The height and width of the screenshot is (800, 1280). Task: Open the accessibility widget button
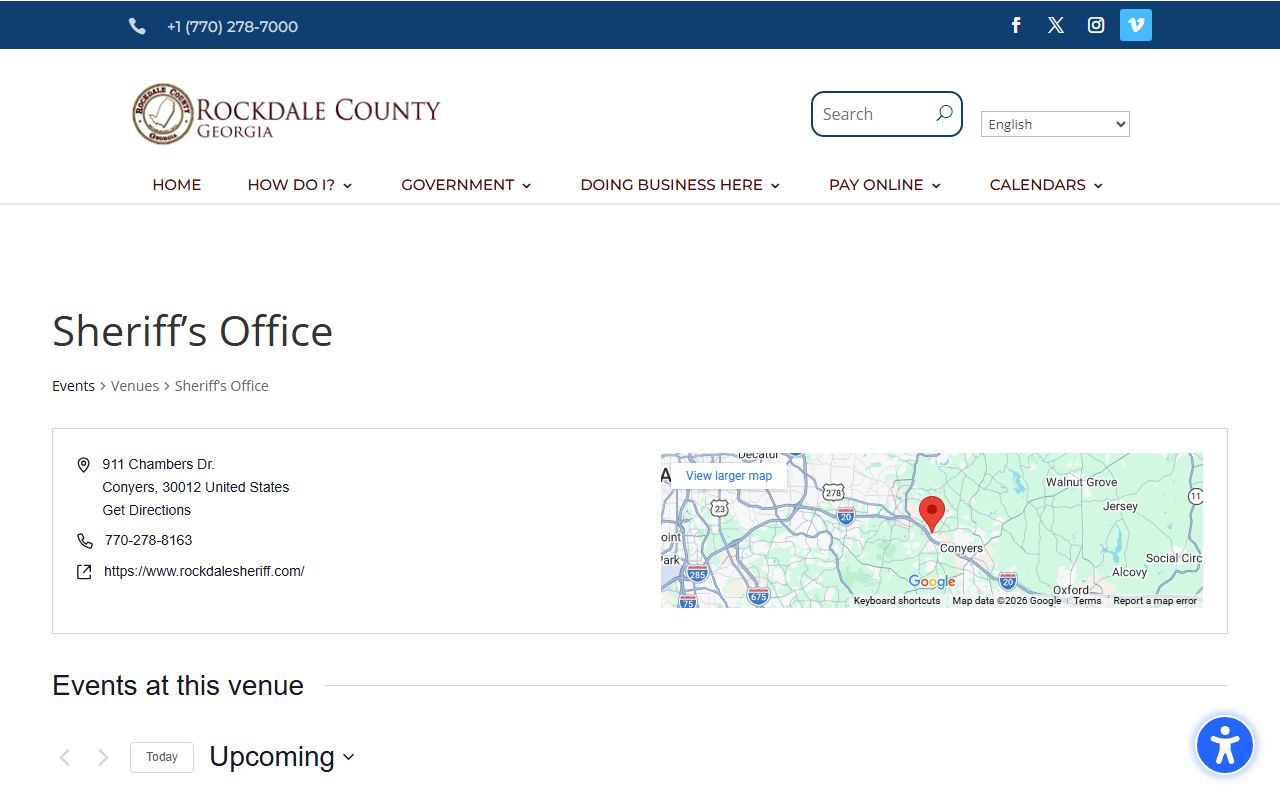tap(1225, 745)
